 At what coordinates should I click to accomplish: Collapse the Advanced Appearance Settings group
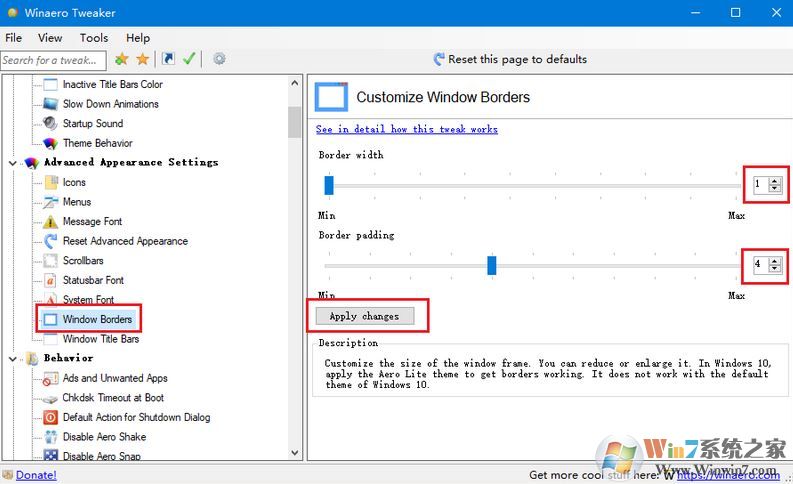click(x=13, y=162)
